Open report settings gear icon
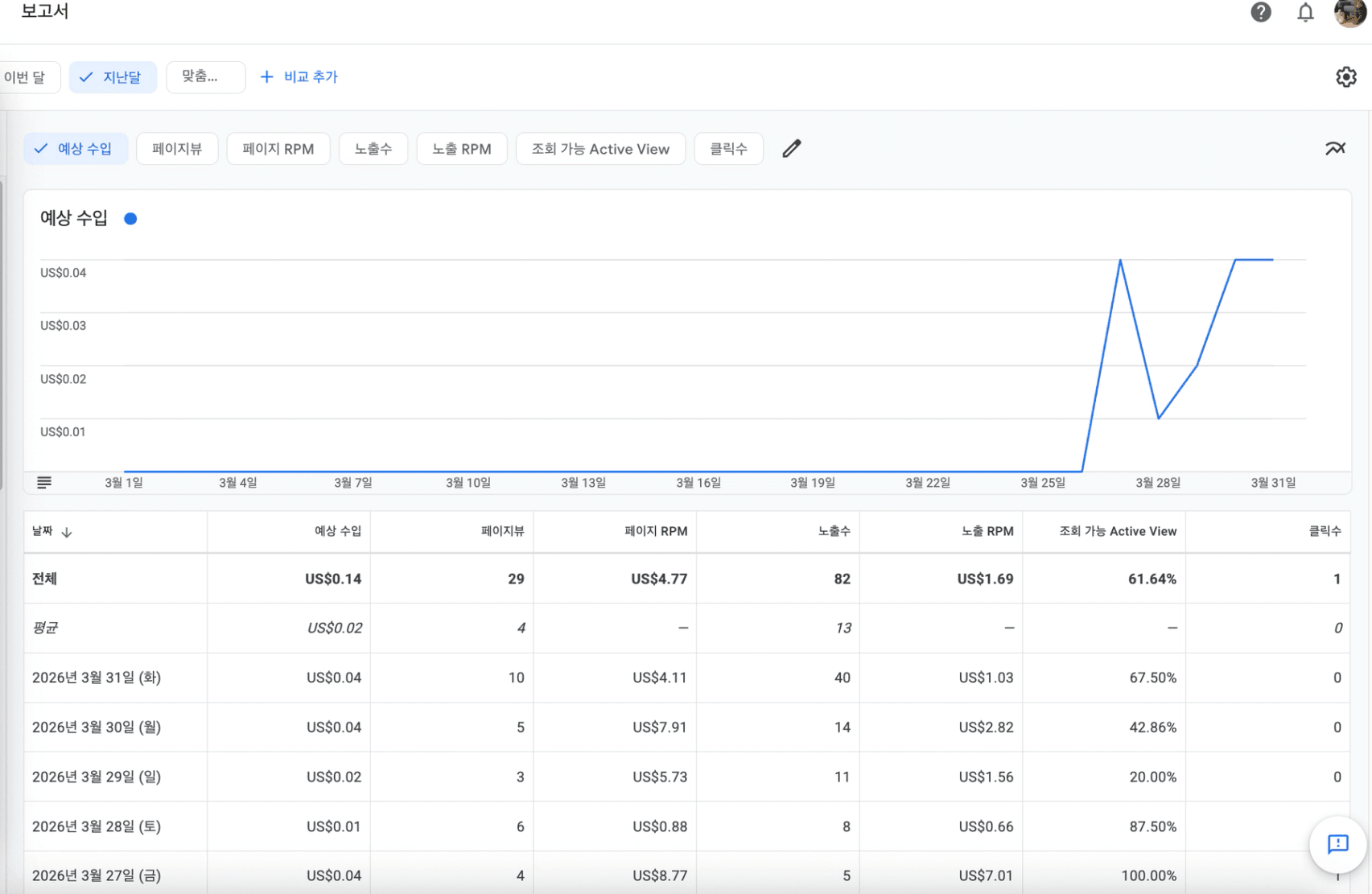The height and width of the screenshot is (894, 1372). coord(1345,77)
